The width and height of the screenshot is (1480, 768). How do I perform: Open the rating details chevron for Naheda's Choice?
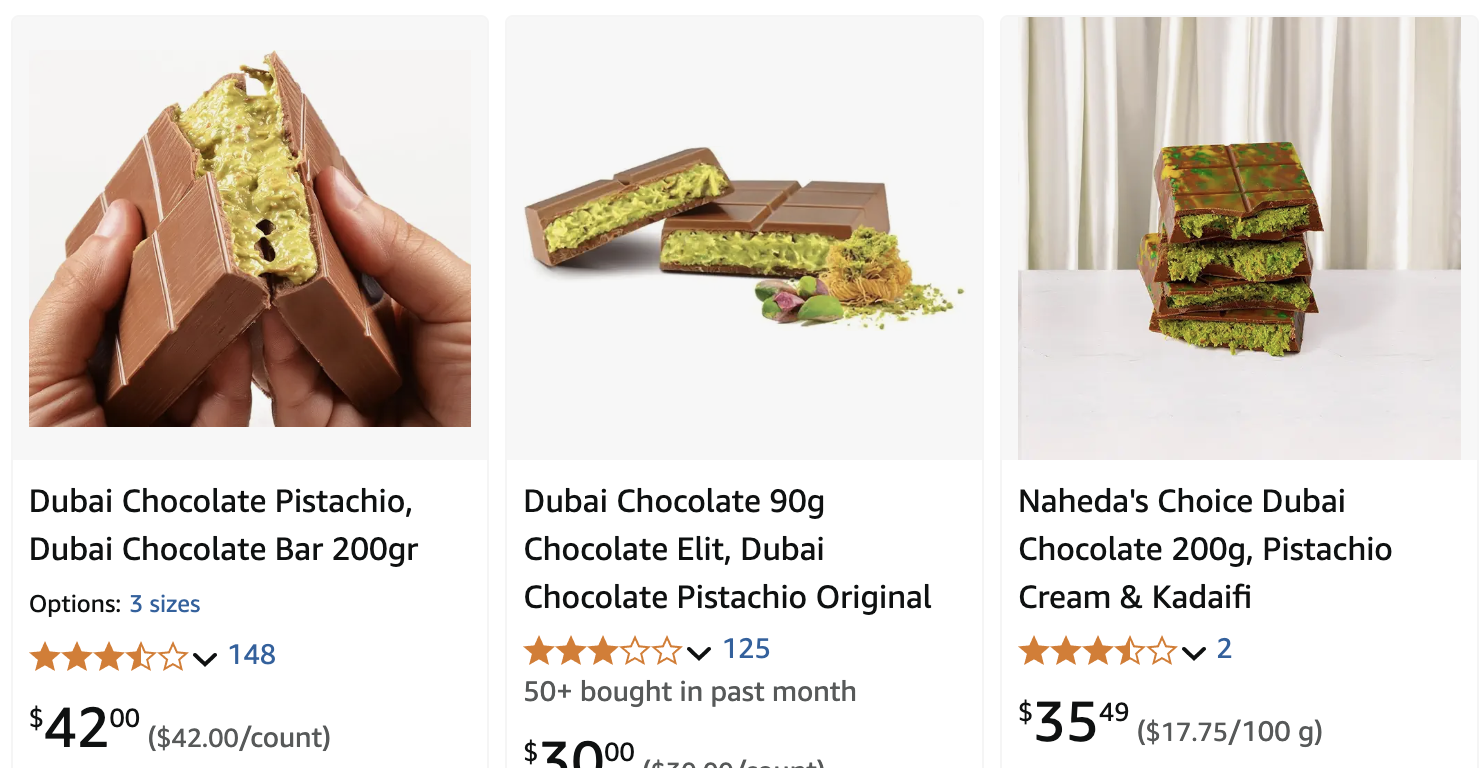(1190, 654)
